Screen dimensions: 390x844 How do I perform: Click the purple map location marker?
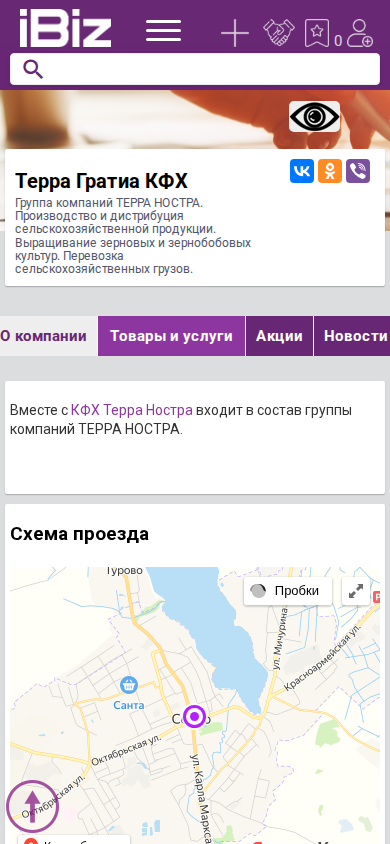(x=195, y=716)
